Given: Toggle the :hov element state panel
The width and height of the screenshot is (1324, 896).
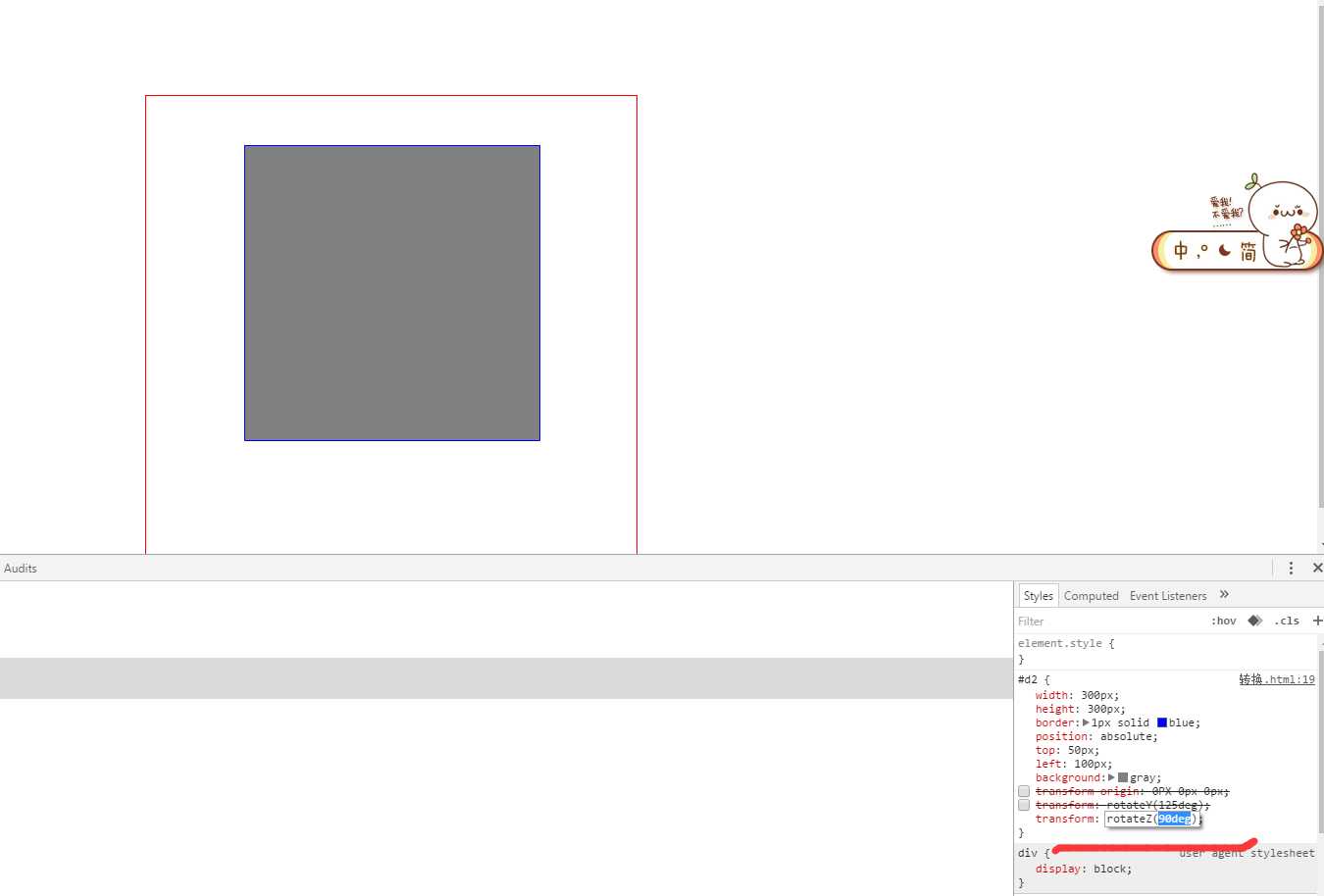Looking at the screenshot, I should [1223, 621].
